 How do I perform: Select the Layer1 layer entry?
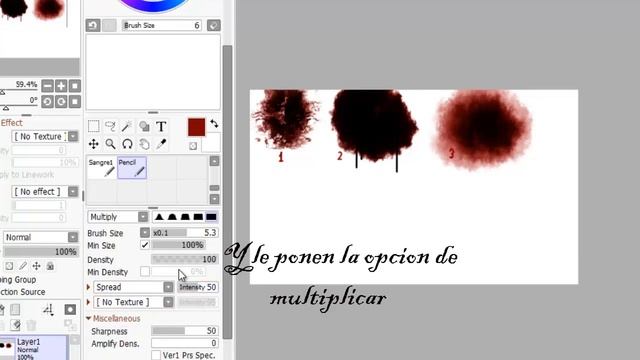[34, 348]
